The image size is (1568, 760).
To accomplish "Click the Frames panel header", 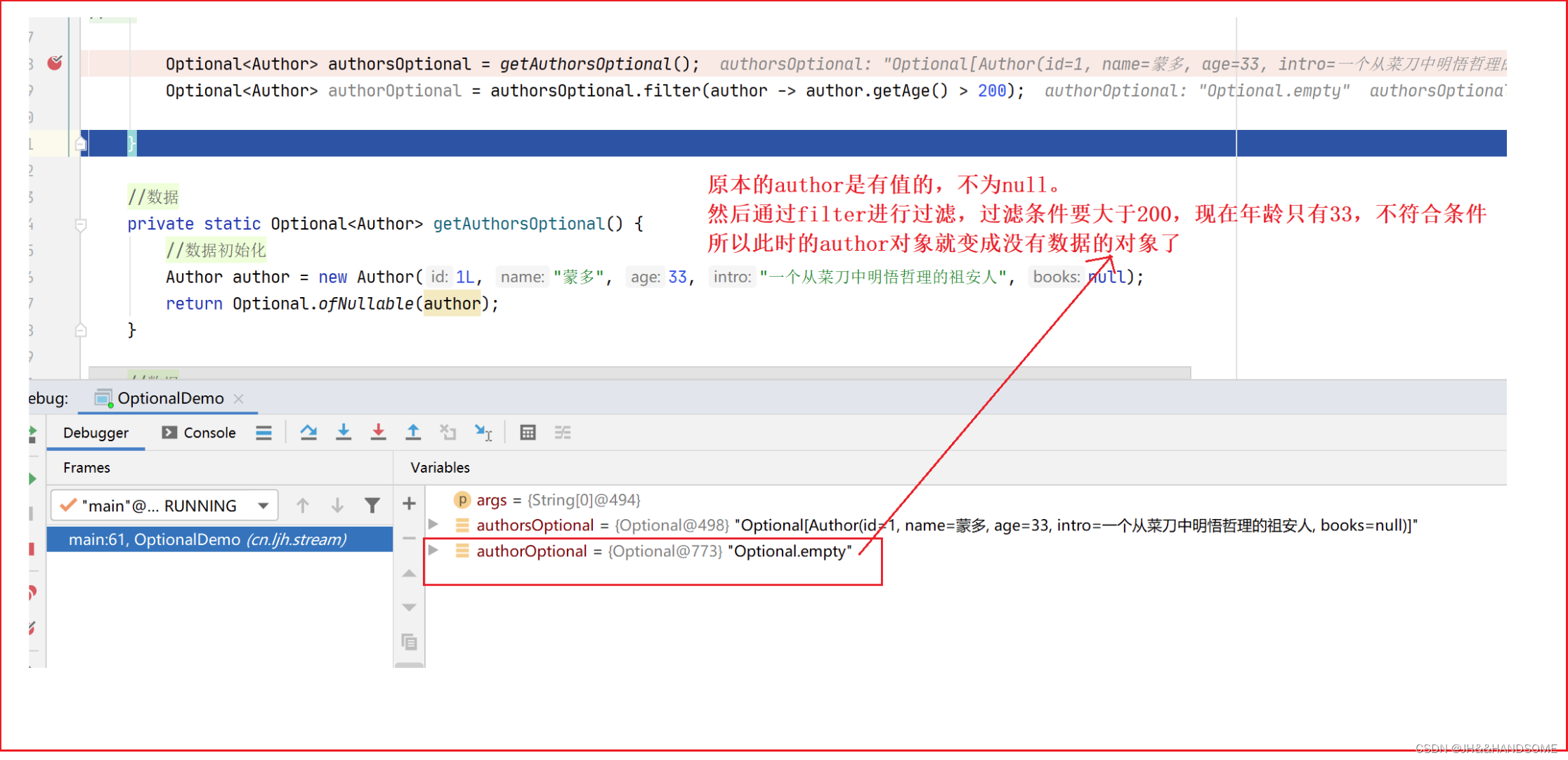I will click(86, 468).
